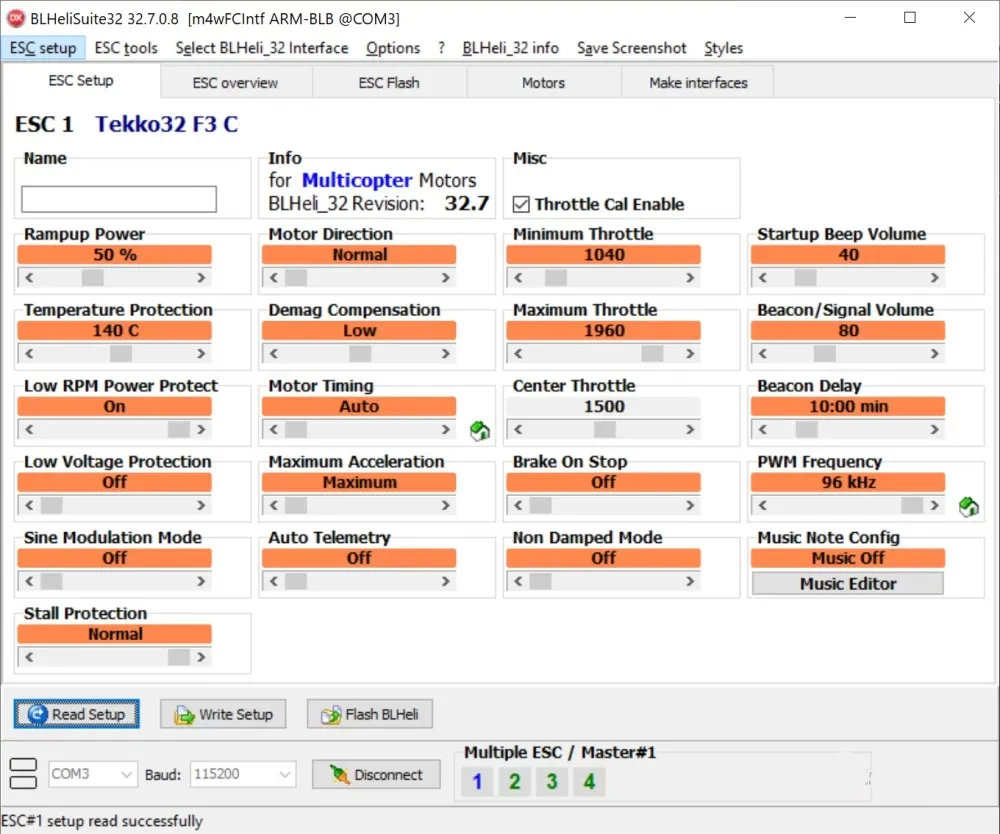Click the BLHeliSuite32 logo in the title bar
The width and height of the screenshot is (1000, 834).
[15, 18]
